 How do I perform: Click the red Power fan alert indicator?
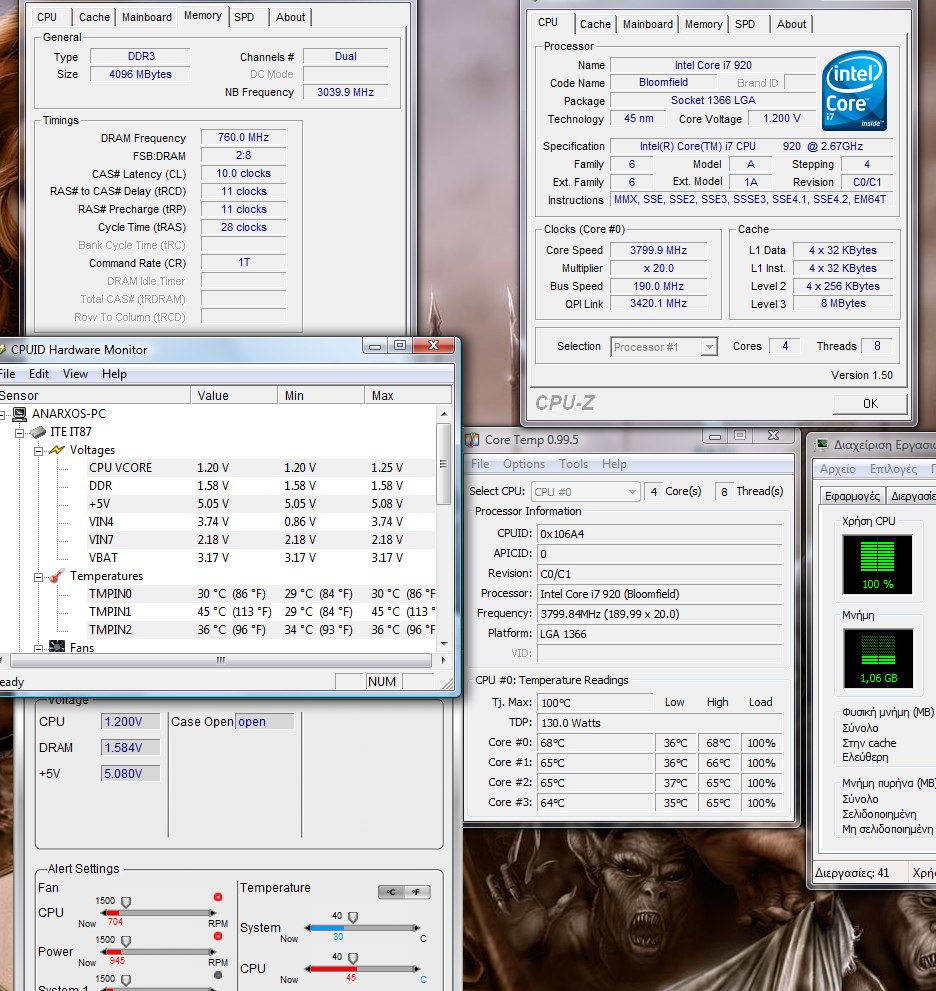(217, 936)
